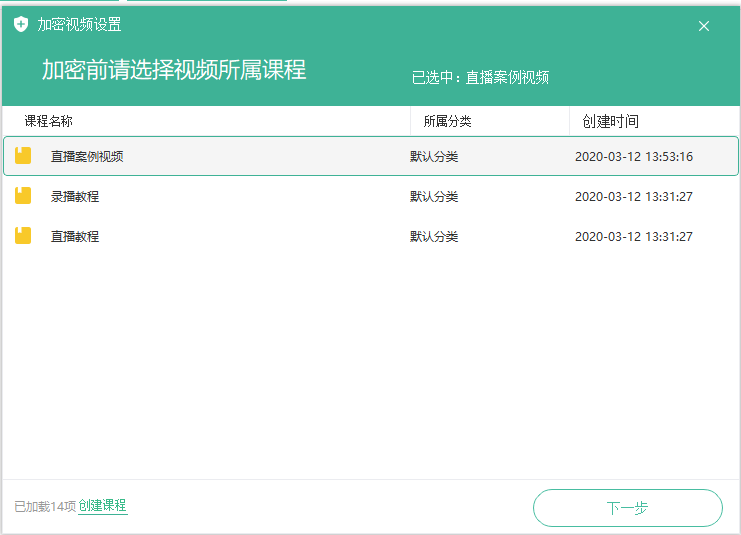Click the creation time of 直播教程
The image size is (741, 535).
click(x=633, y=237)
